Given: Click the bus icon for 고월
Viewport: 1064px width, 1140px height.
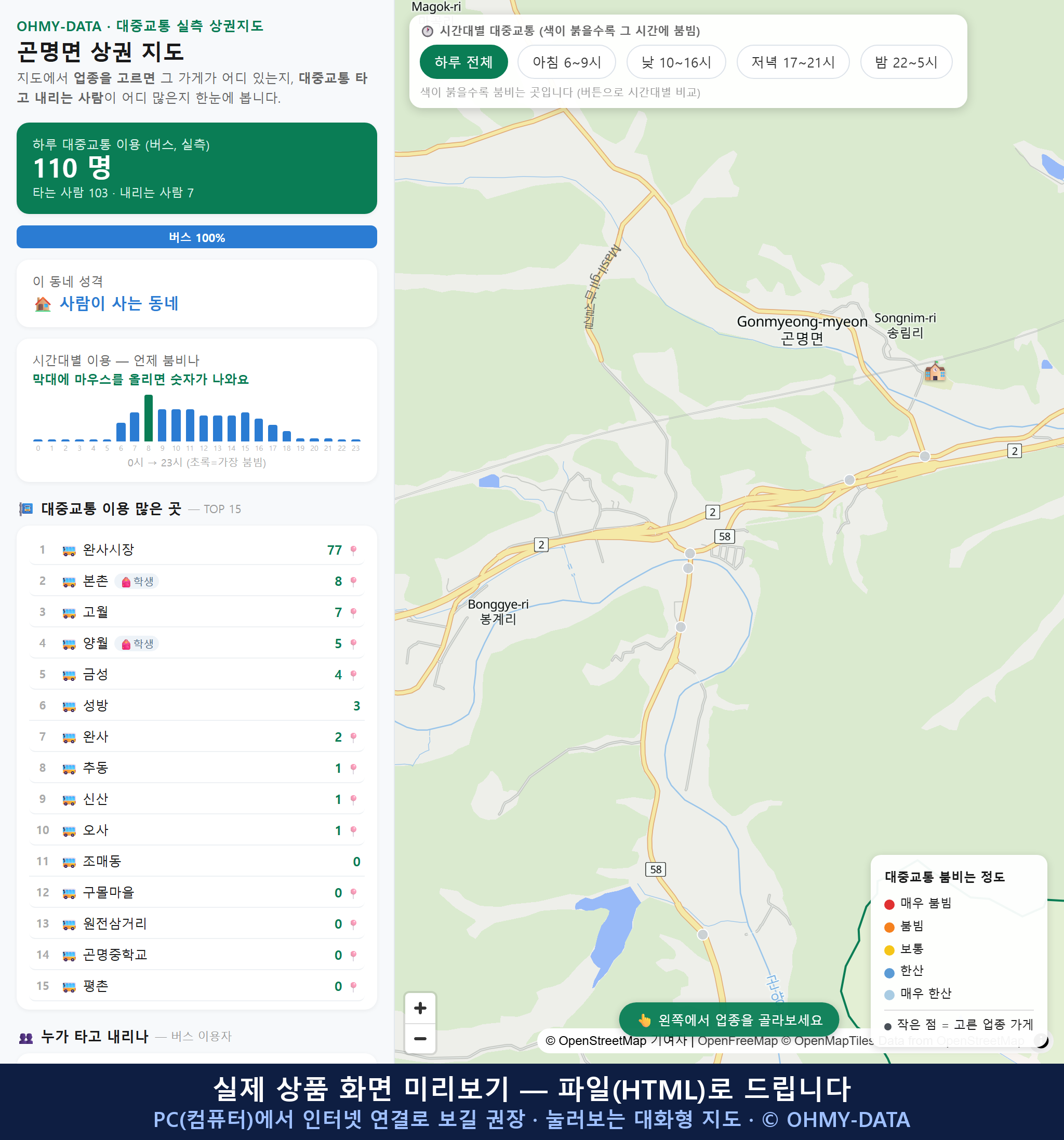Looking at the screenshot, I should [69, 612].
